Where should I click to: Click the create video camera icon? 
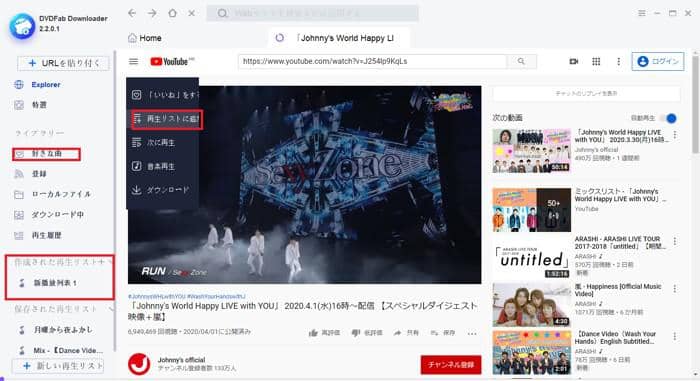574,61
